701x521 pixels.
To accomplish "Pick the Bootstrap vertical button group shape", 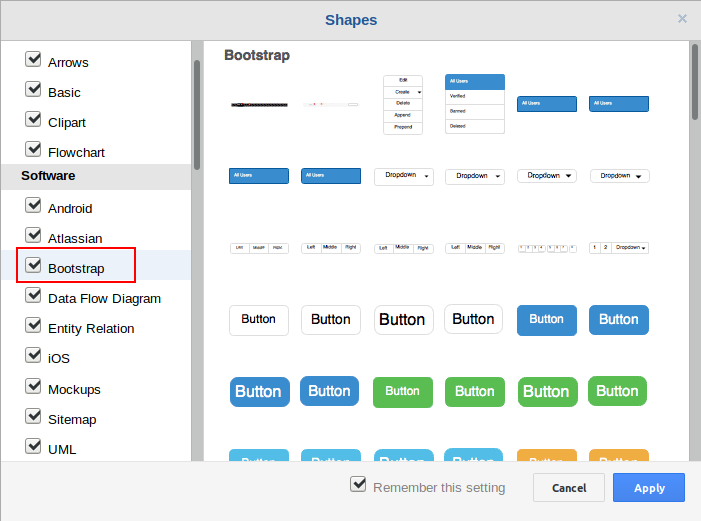I will (x=402, y=104).
